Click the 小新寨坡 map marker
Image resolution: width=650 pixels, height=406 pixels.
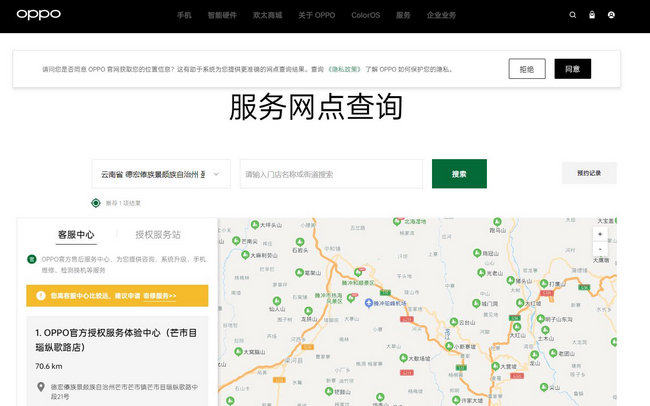click(449, 346)
